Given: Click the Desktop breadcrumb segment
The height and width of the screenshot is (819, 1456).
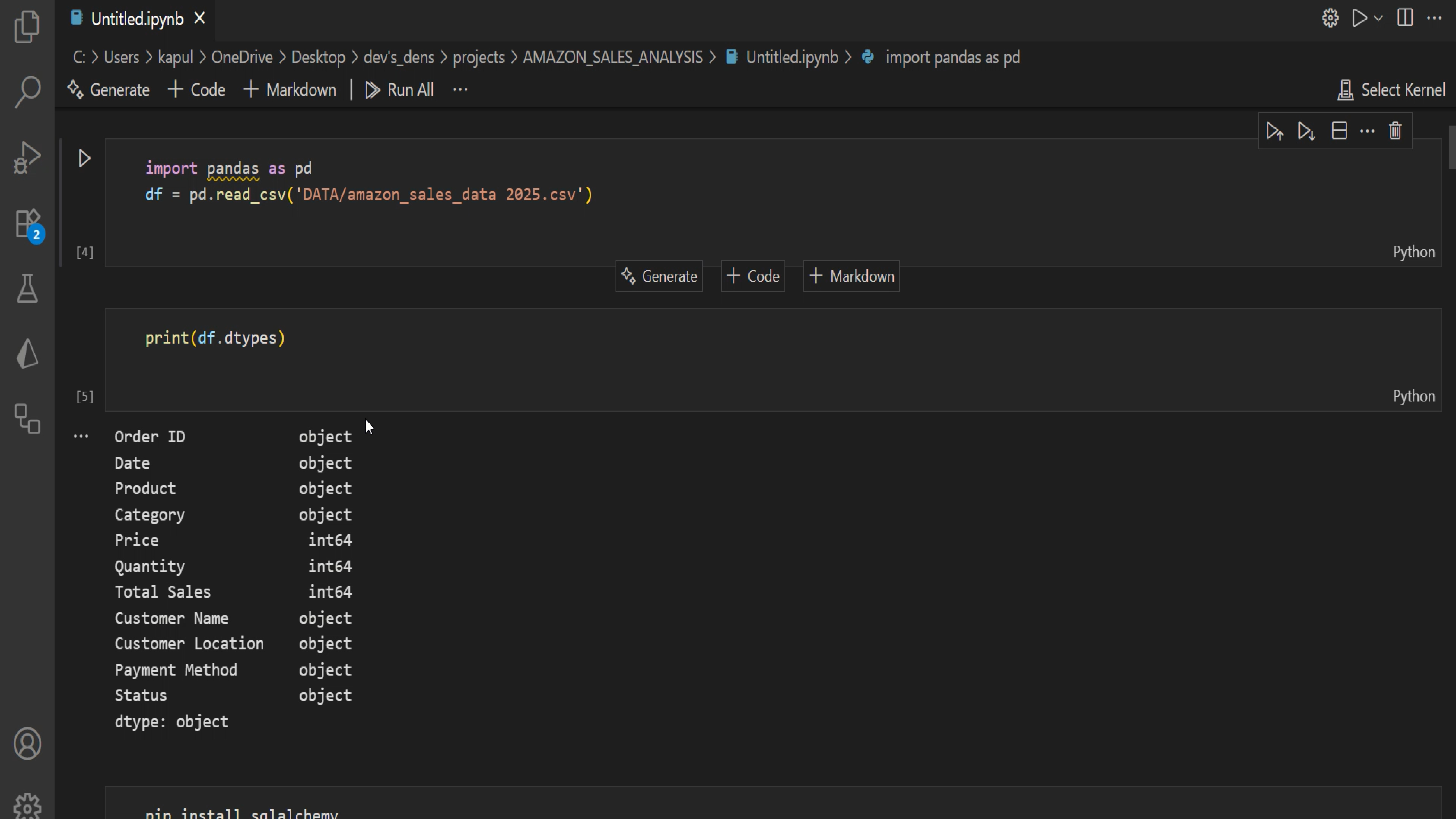Looking at the screenshot, I should tap(318, 57).
